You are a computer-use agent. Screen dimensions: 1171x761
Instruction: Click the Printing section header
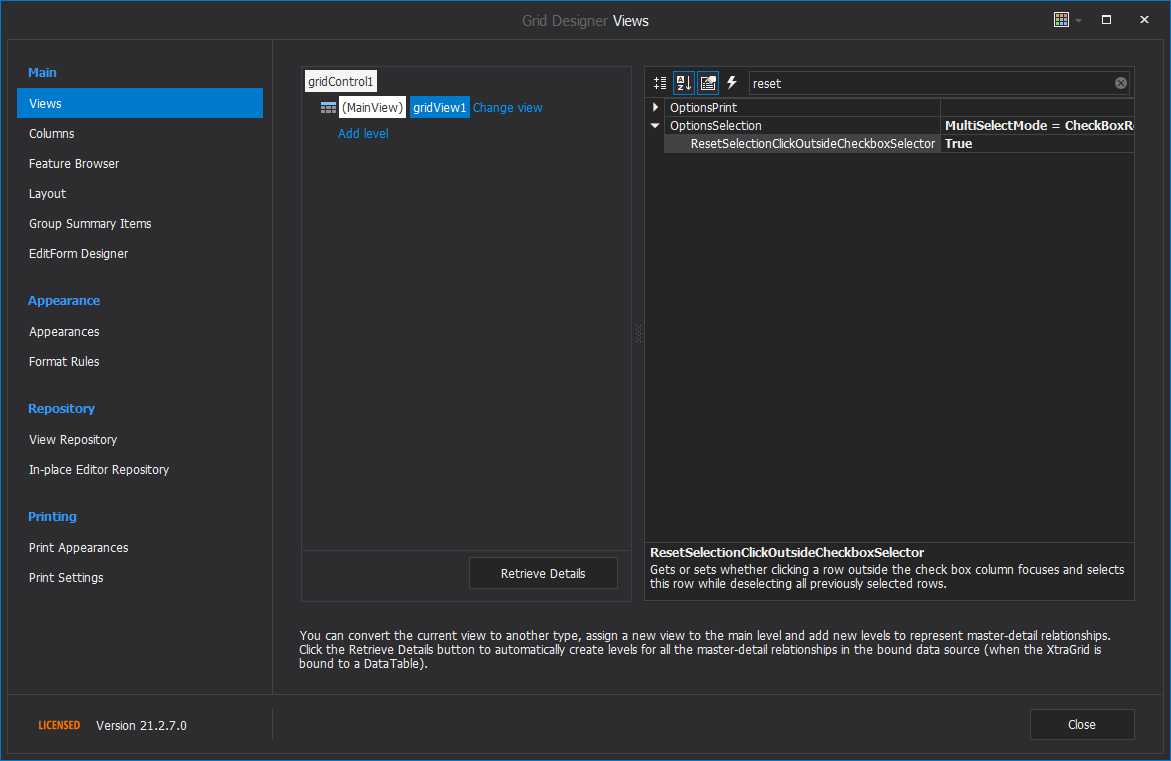[52, 516]
